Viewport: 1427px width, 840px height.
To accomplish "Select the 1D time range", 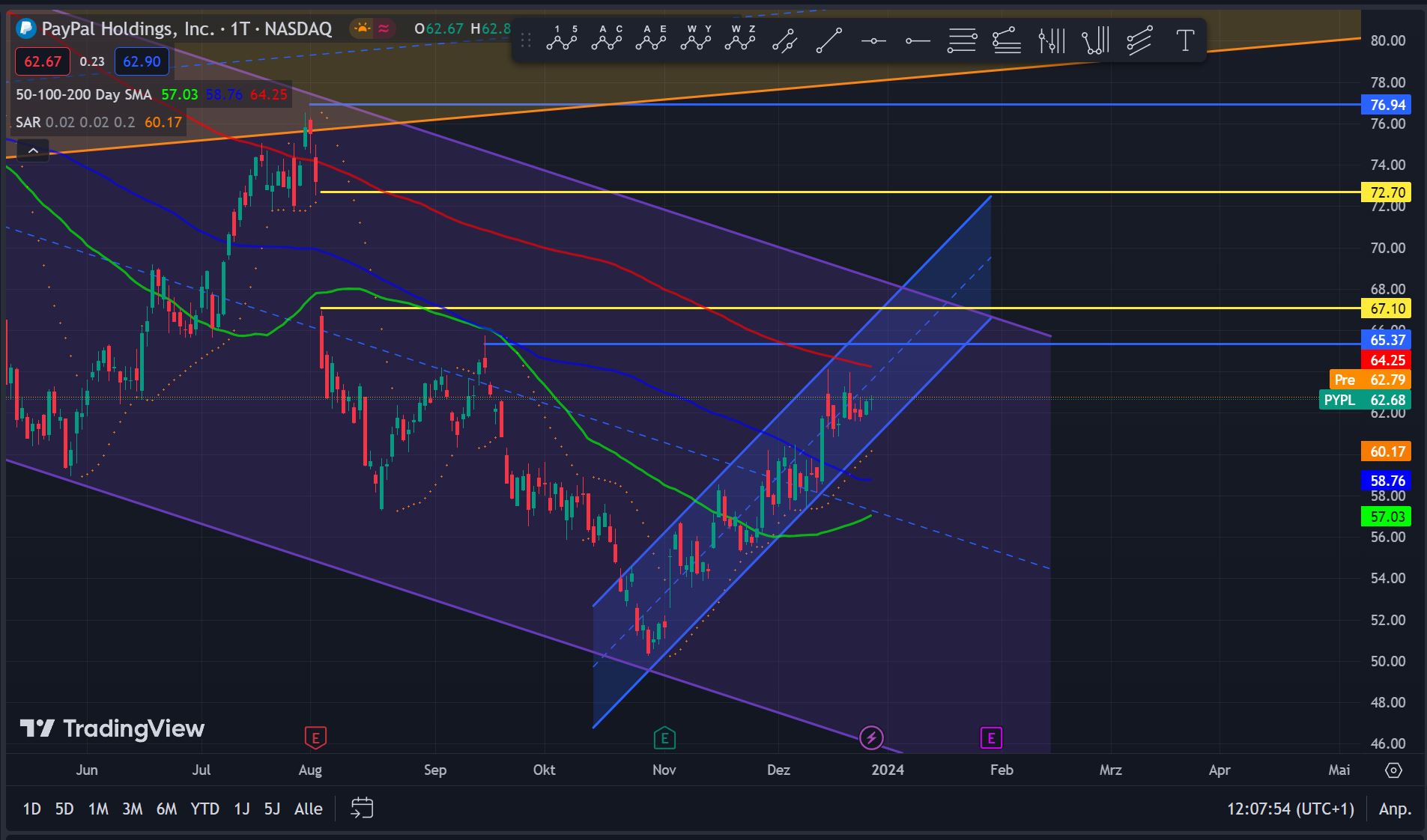I will [x=31, y=809].
